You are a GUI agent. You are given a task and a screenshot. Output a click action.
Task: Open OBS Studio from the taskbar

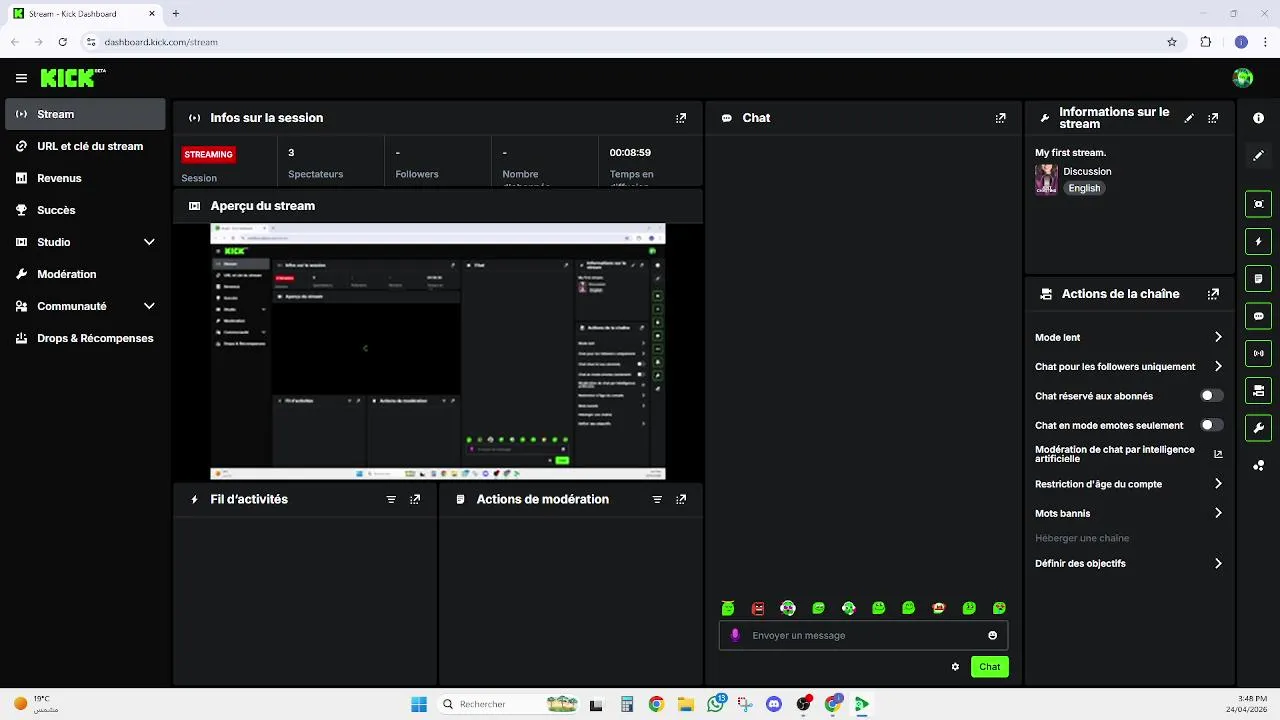pyautogui.click(x=803, y=704)
